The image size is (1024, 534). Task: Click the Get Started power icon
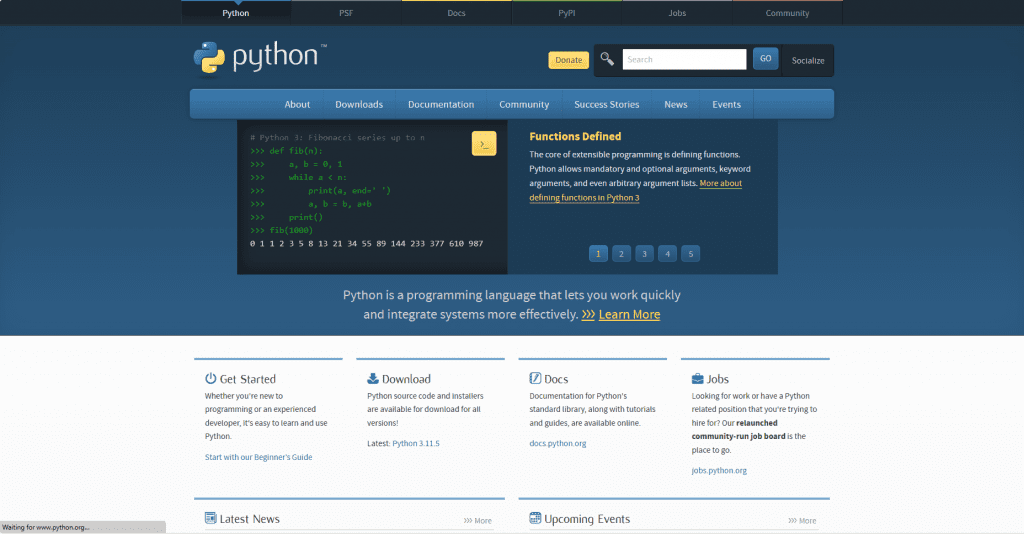click(210, 378)
